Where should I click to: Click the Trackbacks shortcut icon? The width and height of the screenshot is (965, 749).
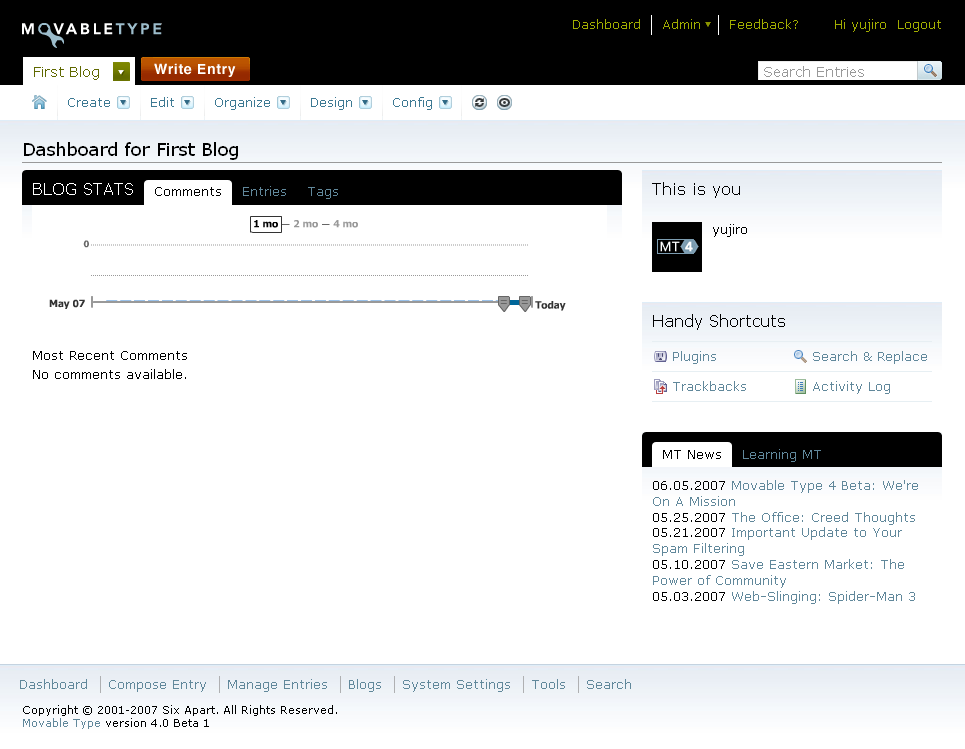coord(660,387)
